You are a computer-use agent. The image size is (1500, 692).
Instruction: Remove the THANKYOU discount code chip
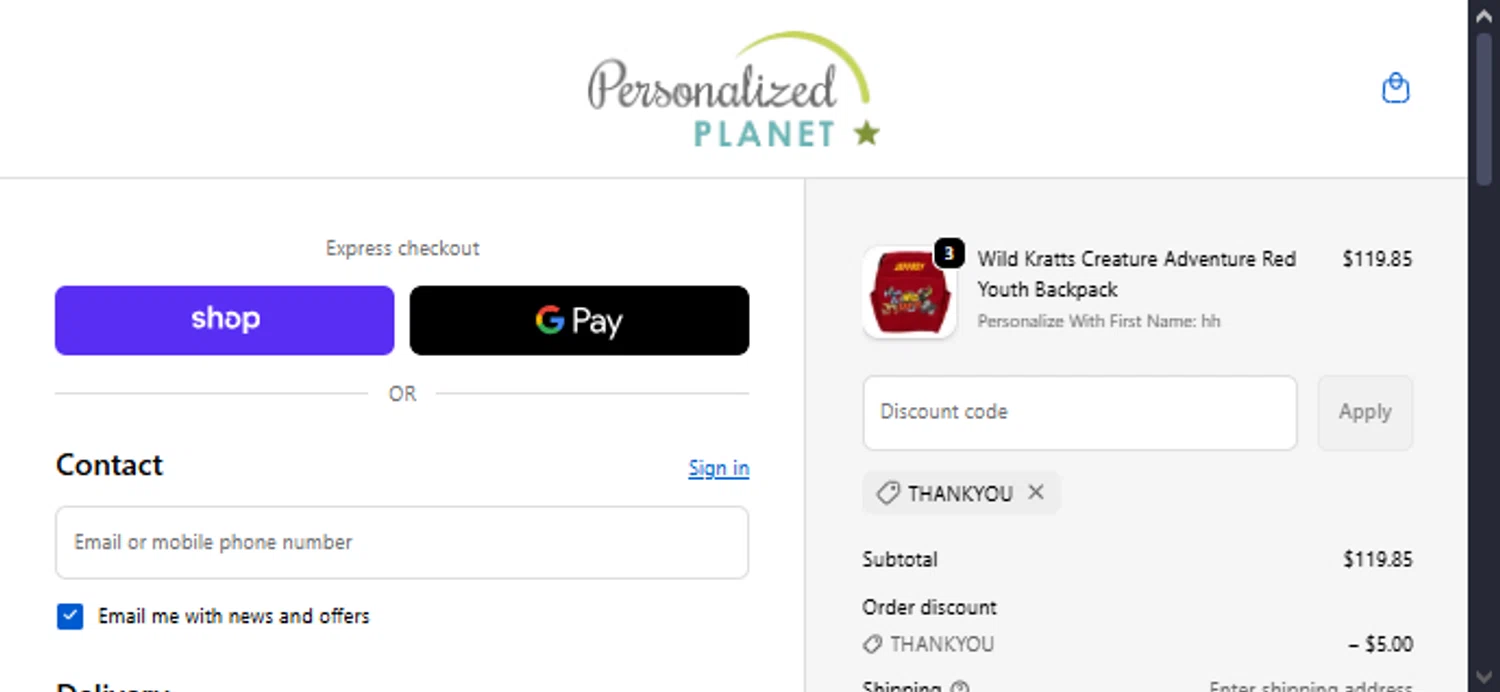tap(1036, 492)
